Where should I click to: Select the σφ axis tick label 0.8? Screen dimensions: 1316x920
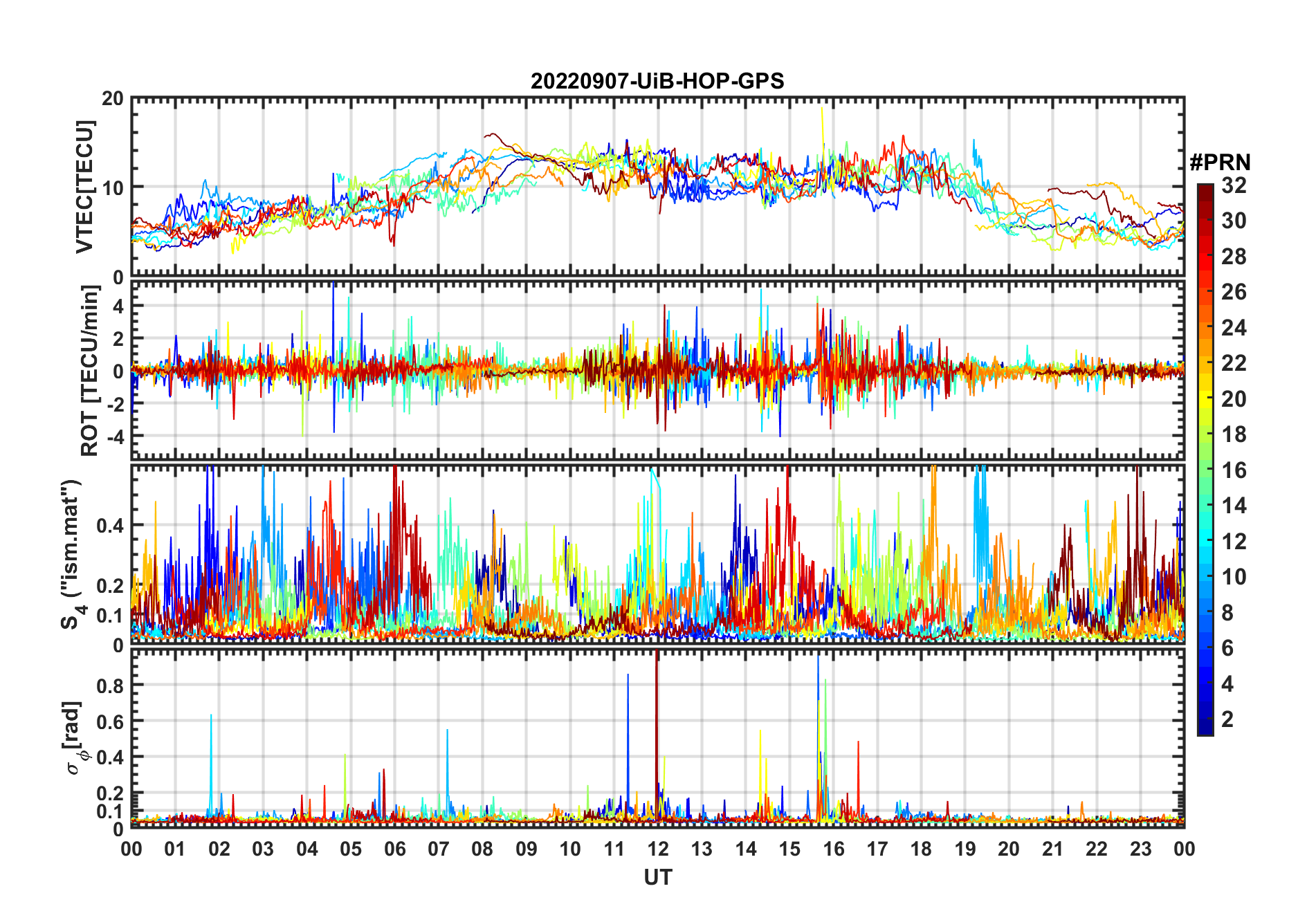111,686
